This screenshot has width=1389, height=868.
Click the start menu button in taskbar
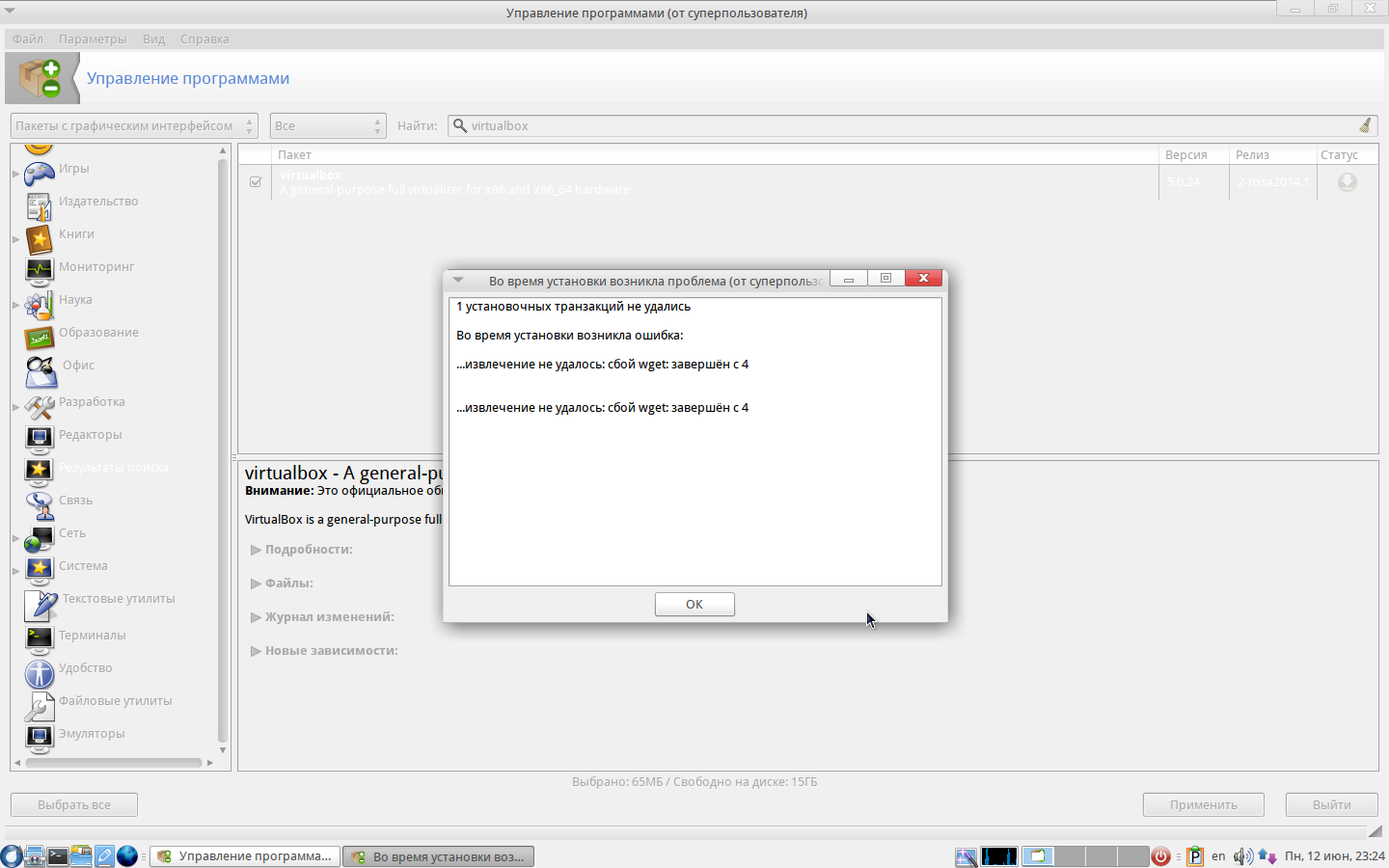pos(12,855)
